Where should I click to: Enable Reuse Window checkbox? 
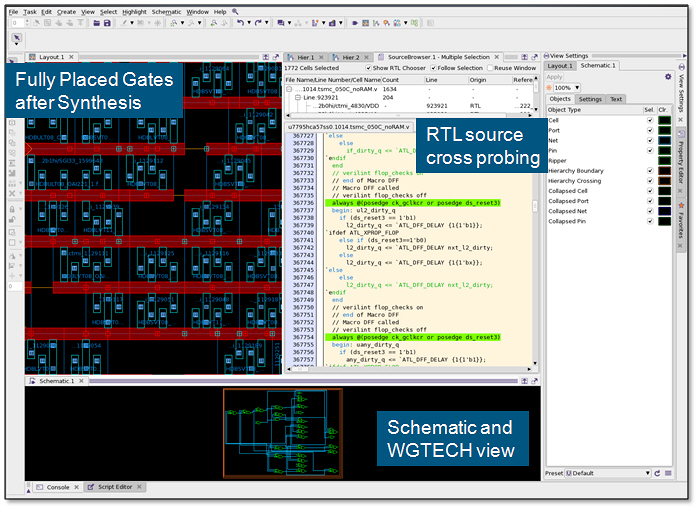pos(490,68)
